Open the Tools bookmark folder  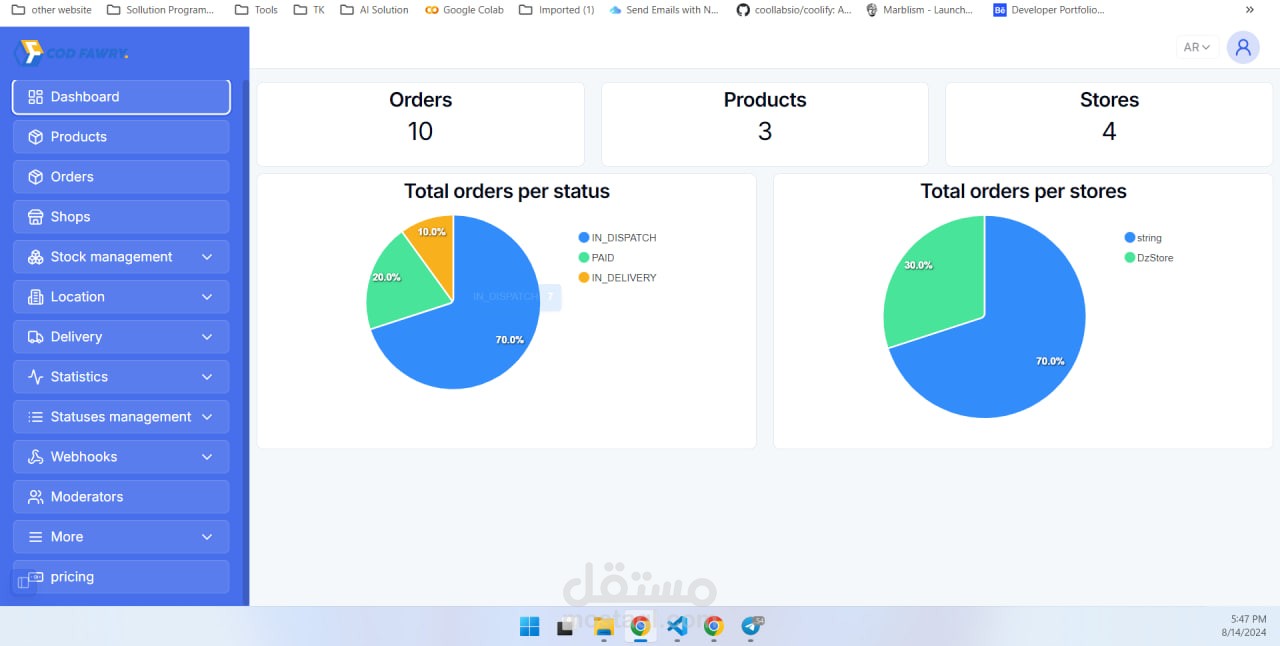click(256, 10)
